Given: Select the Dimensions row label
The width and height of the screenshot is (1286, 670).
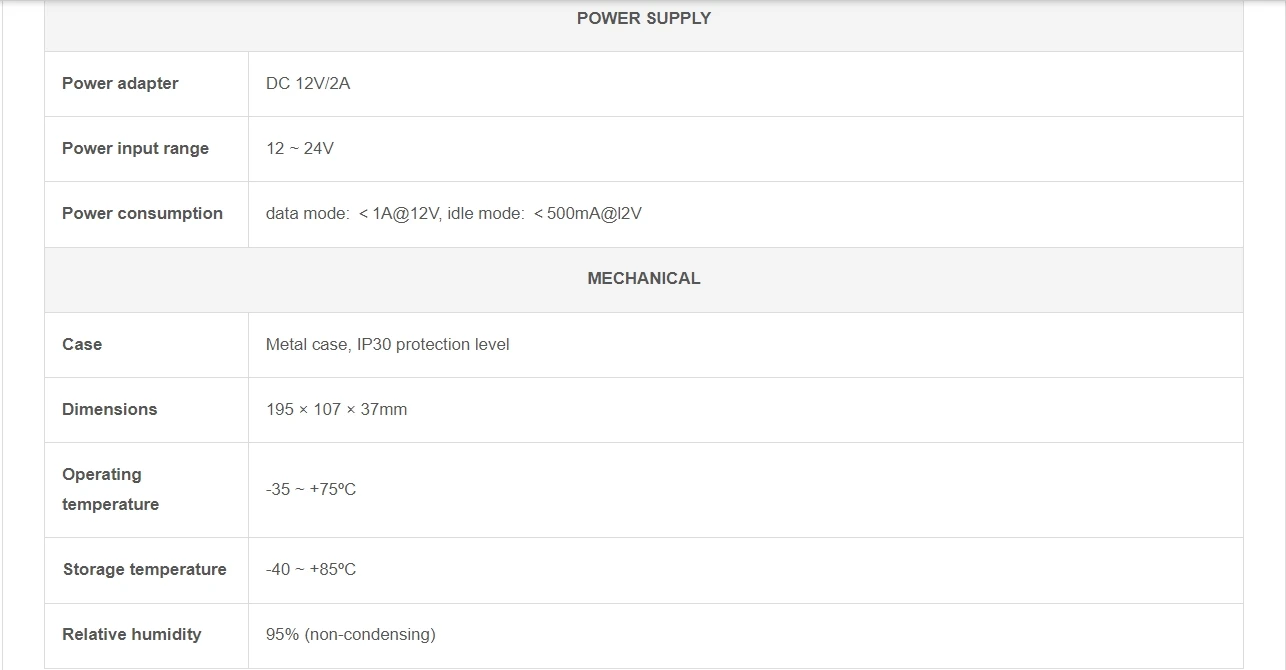Looking at the screenshot, I should click(x=109, y=409).
